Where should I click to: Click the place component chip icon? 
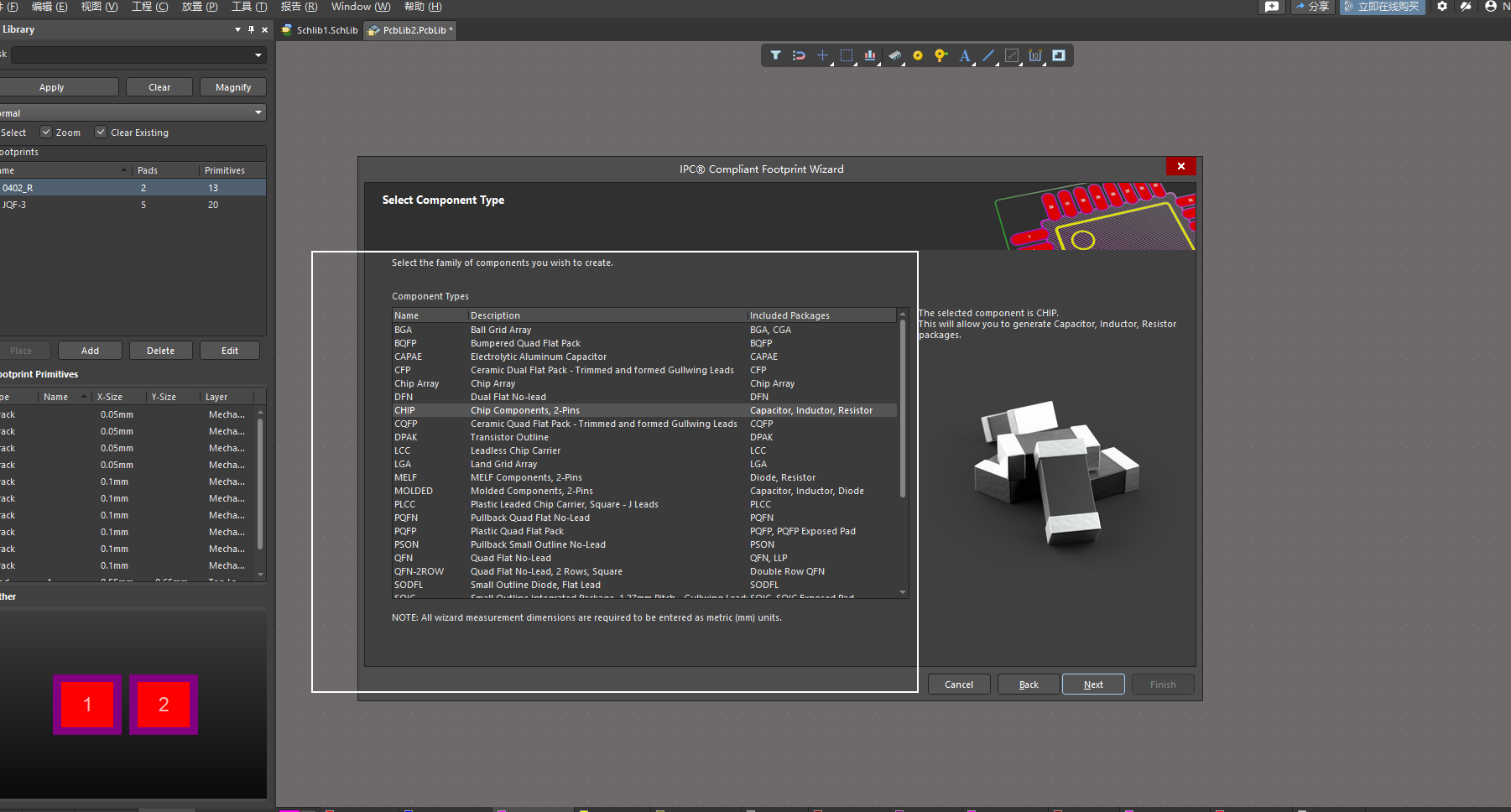tap(894, 55)
